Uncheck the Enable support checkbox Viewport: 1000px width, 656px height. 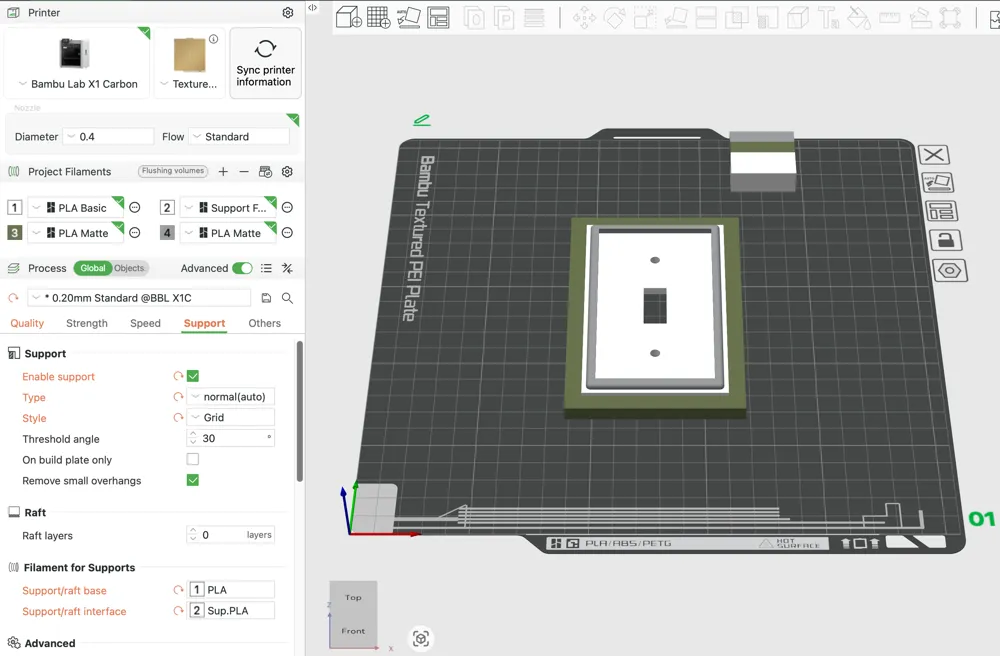tap(193, 376)
